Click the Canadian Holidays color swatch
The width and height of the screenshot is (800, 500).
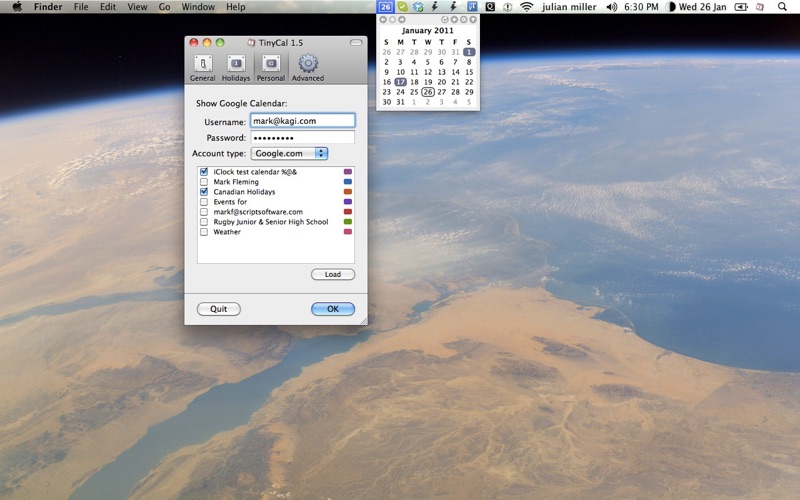348,192
